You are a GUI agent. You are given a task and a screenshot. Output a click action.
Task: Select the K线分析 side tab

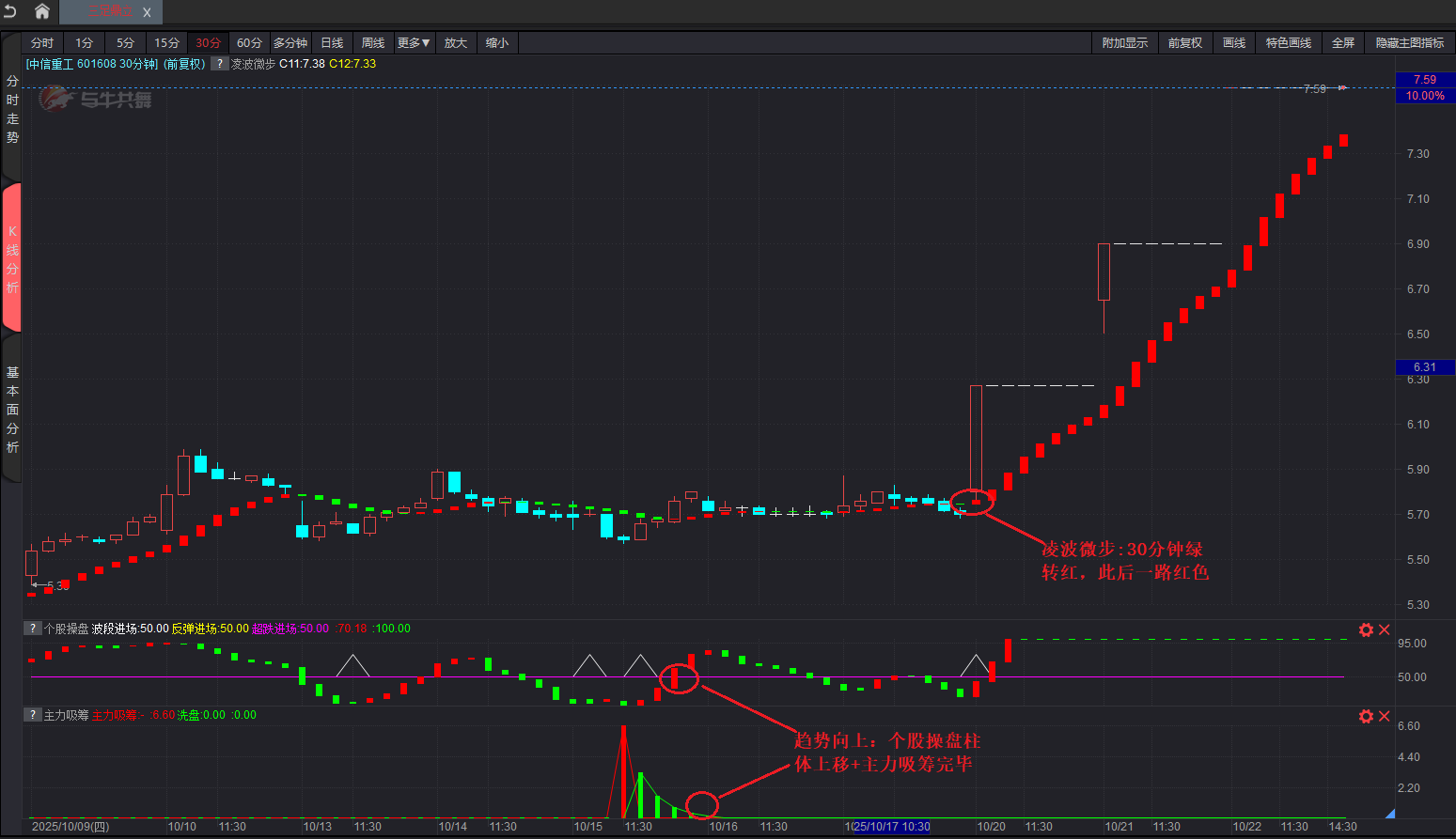pos(12,258)
